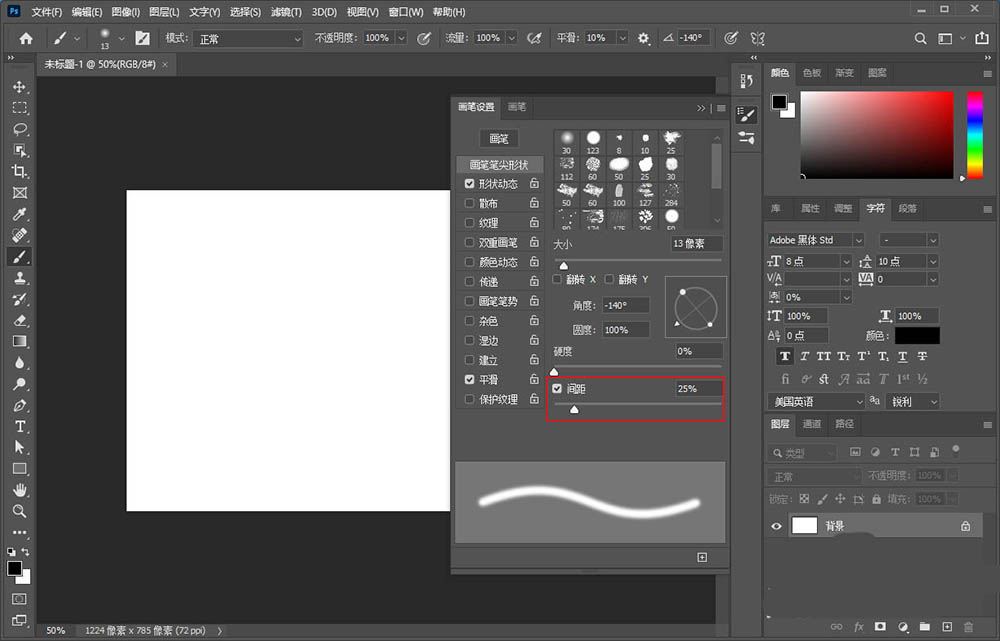Screen dimensions: 1000x641
Task: Open the 模式 blend mode dropdown
Action: pos(248,38)
